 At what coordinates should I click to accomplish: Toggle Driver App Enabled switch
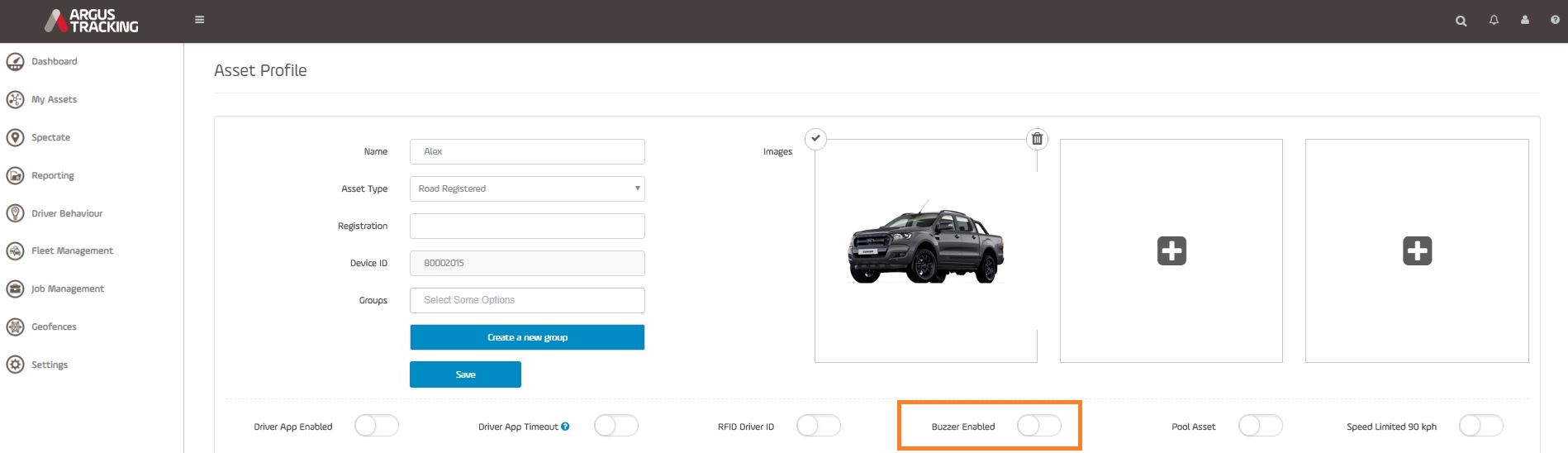coord(377,426)
